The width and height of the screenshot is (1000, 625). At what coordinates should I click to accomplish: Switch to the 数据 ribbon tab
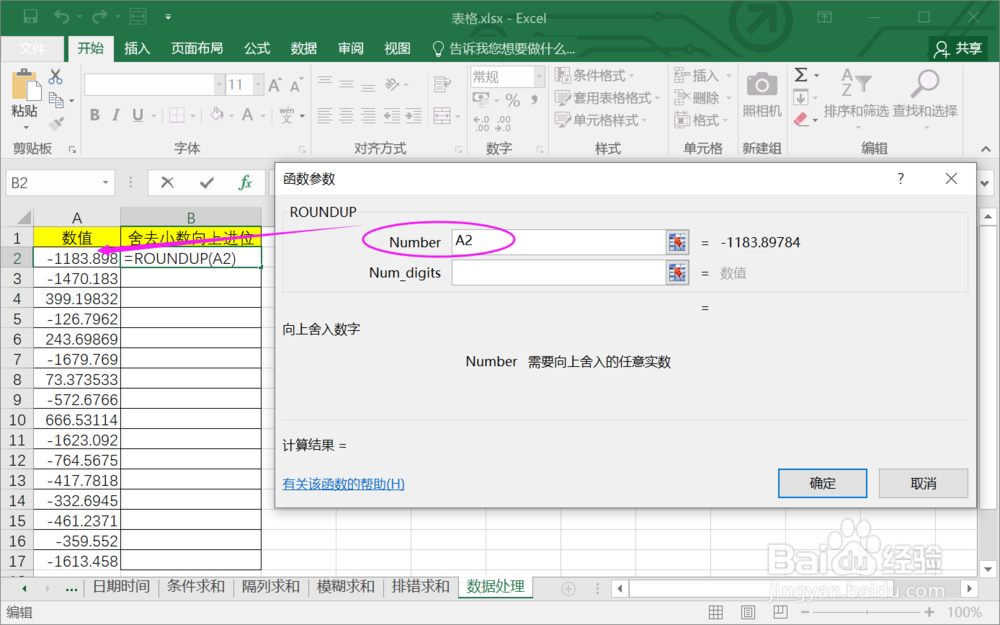[304, 48]
